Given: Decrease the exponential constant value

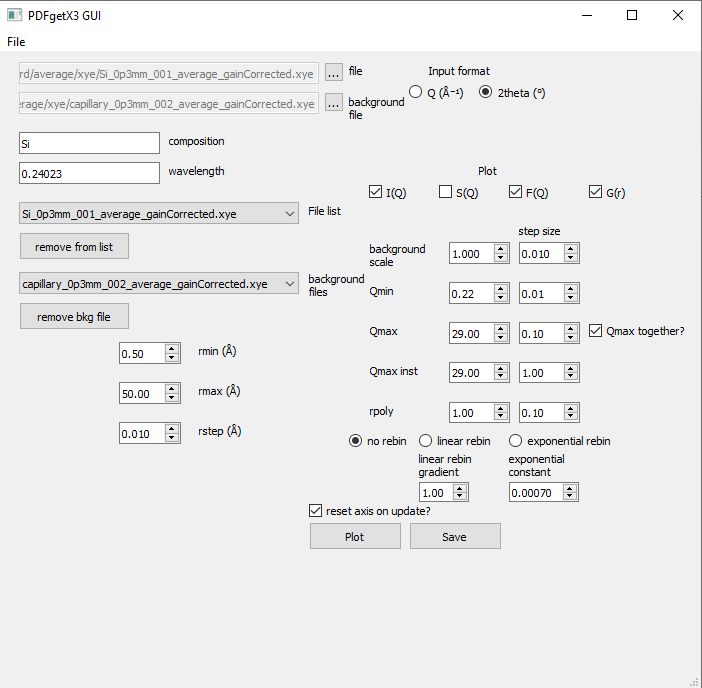Looking at the screenshot, I should (570, 496).
